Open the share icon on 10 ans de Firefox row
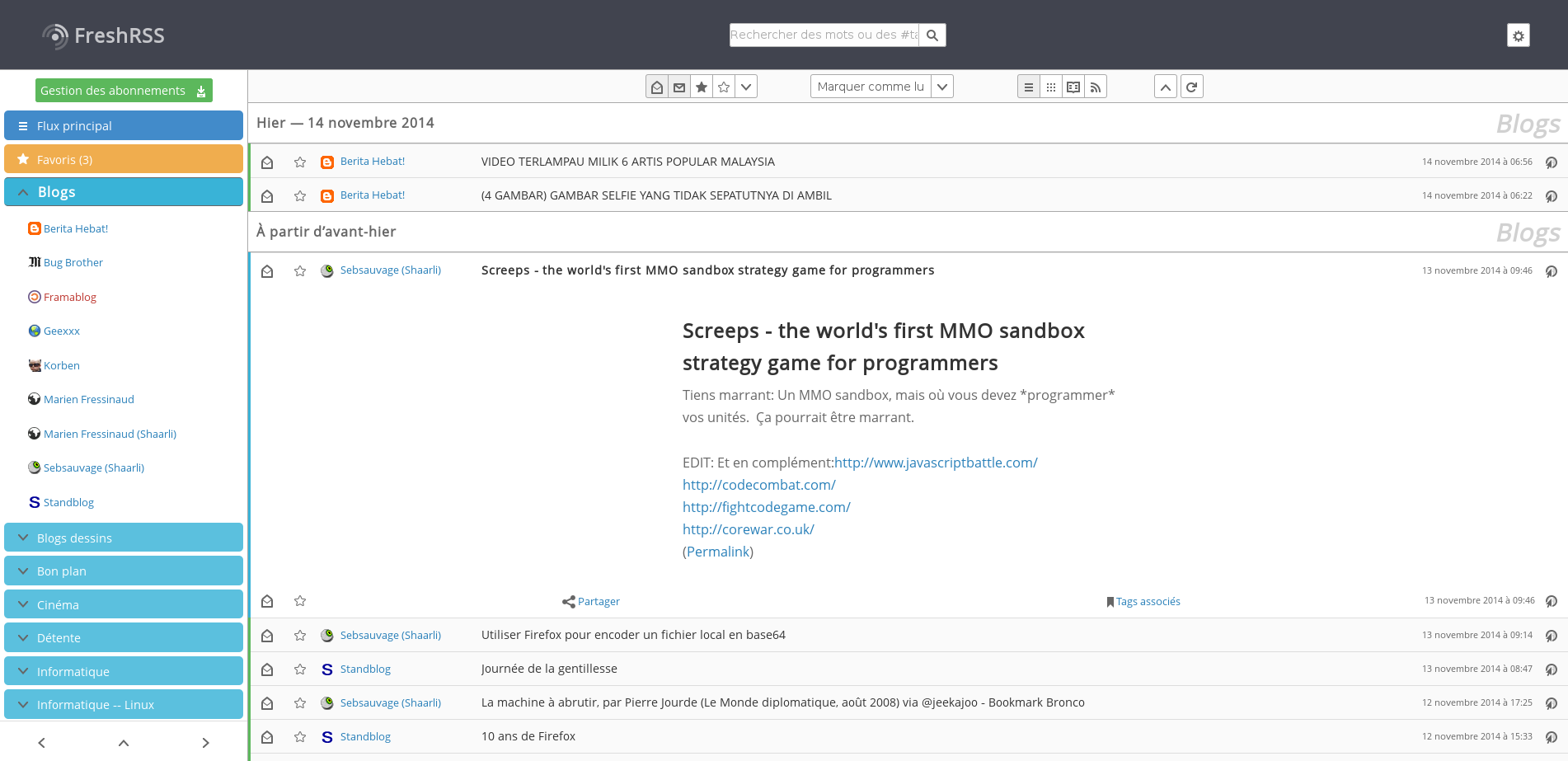This screenshot has width=1568, height=761. pyautogui.click(x=1551, y=737)
